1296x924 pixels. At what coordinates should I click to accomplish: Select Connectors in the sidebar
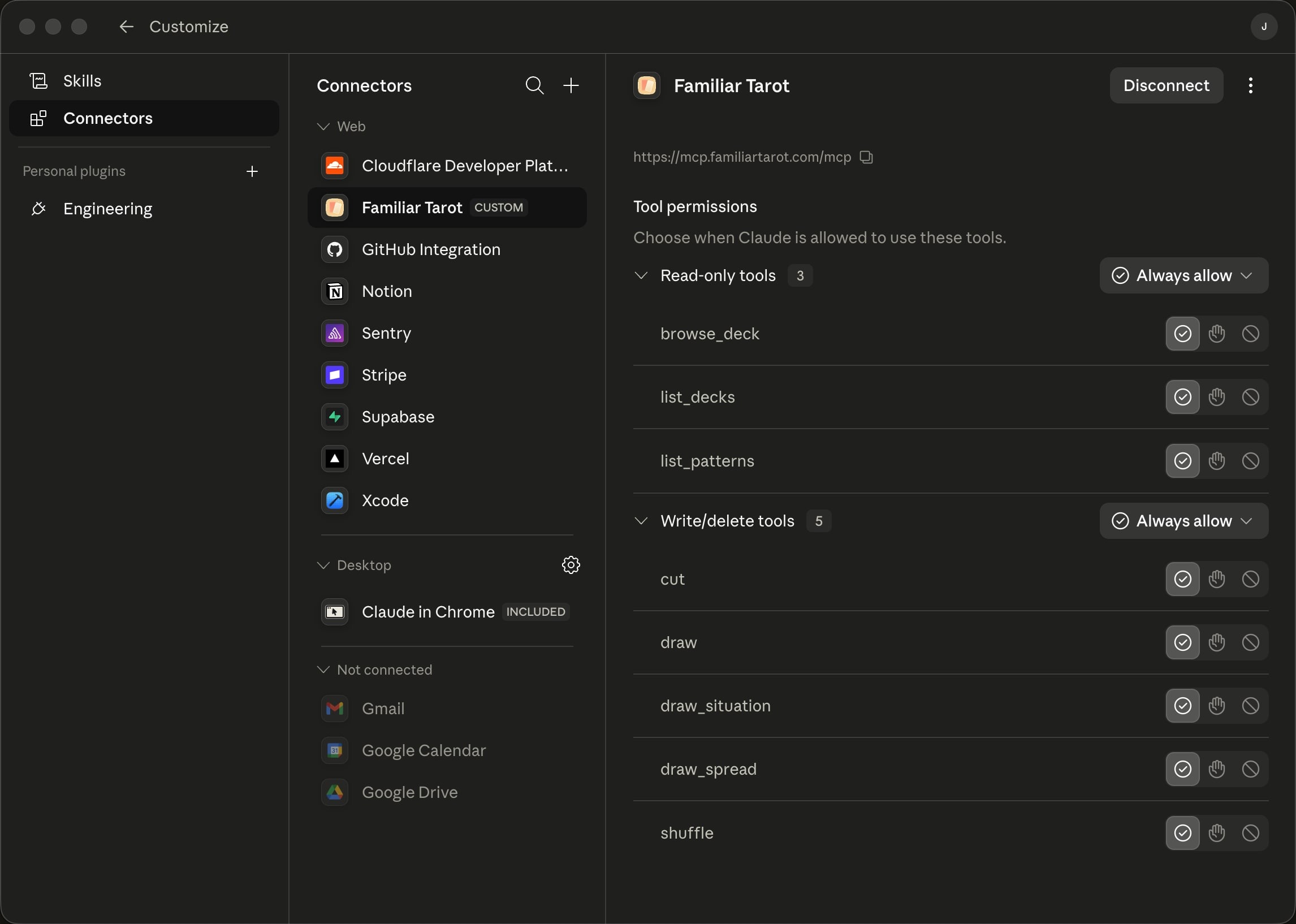[x=144, y=118]
